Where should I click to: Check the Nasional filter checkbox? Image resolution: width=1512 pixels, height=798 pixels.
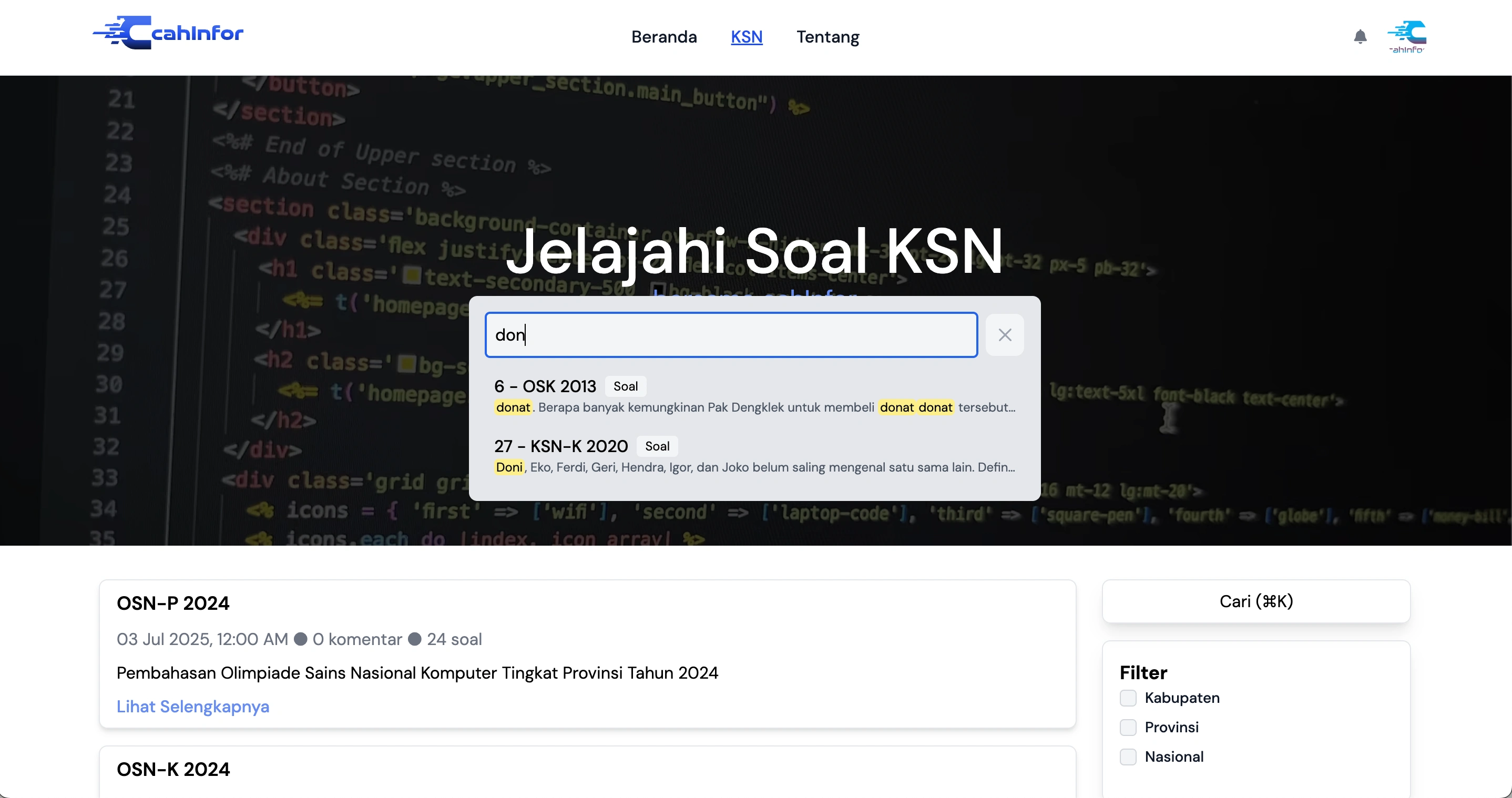1128,756
